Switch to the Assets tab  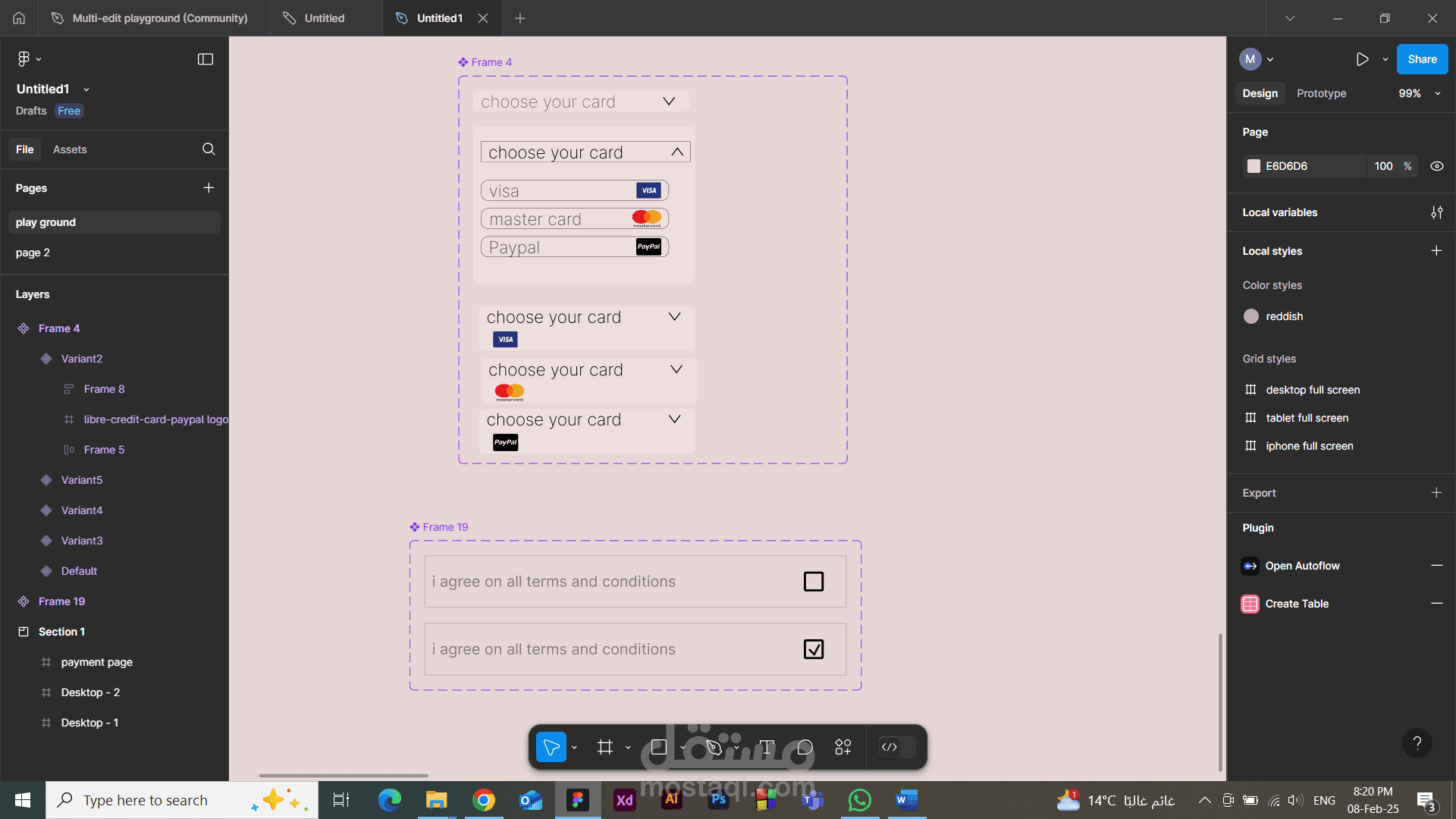pos(70,149)
